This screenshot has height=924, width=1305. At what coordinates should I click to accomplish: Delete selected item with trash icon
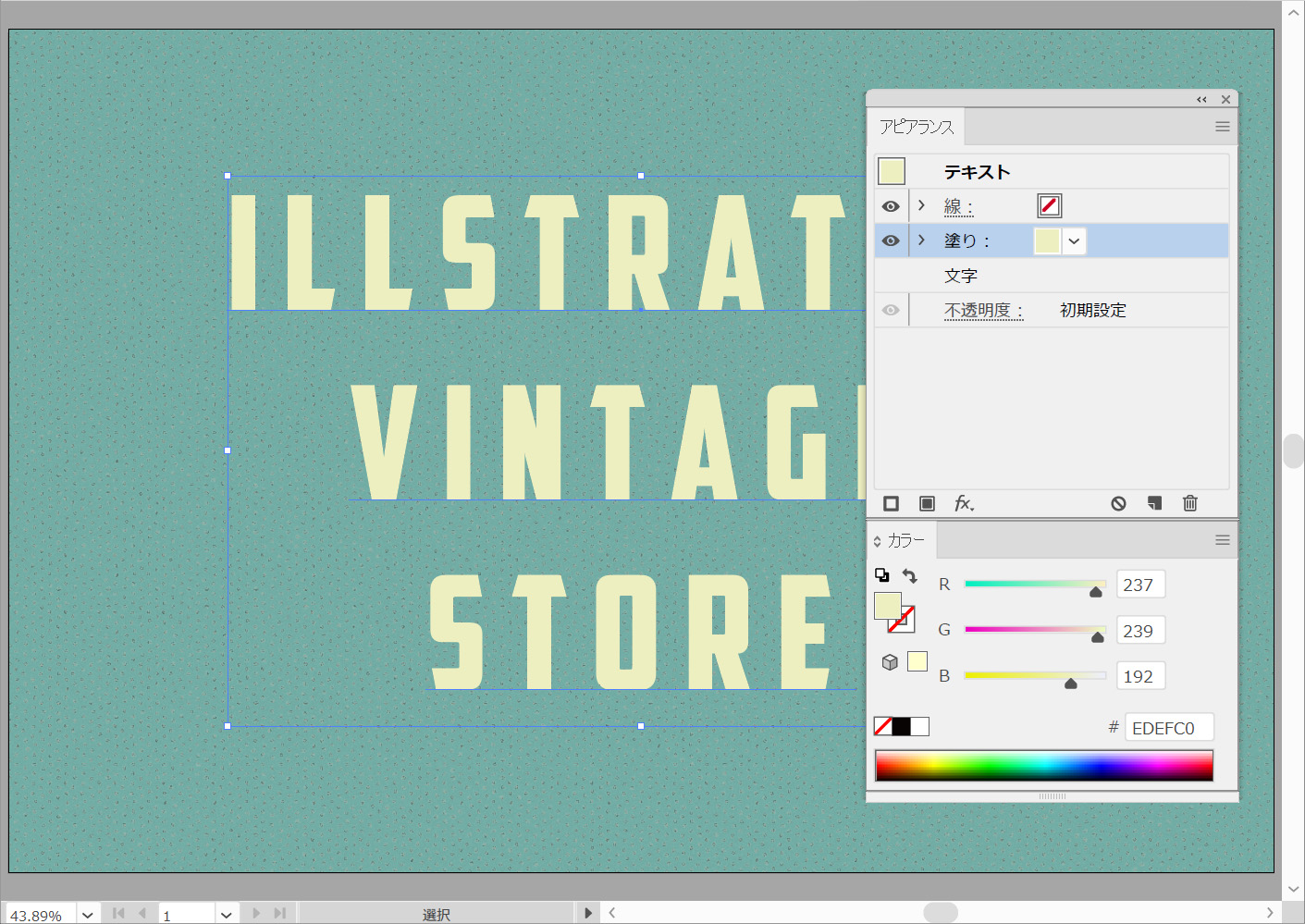click(1190, 503)
